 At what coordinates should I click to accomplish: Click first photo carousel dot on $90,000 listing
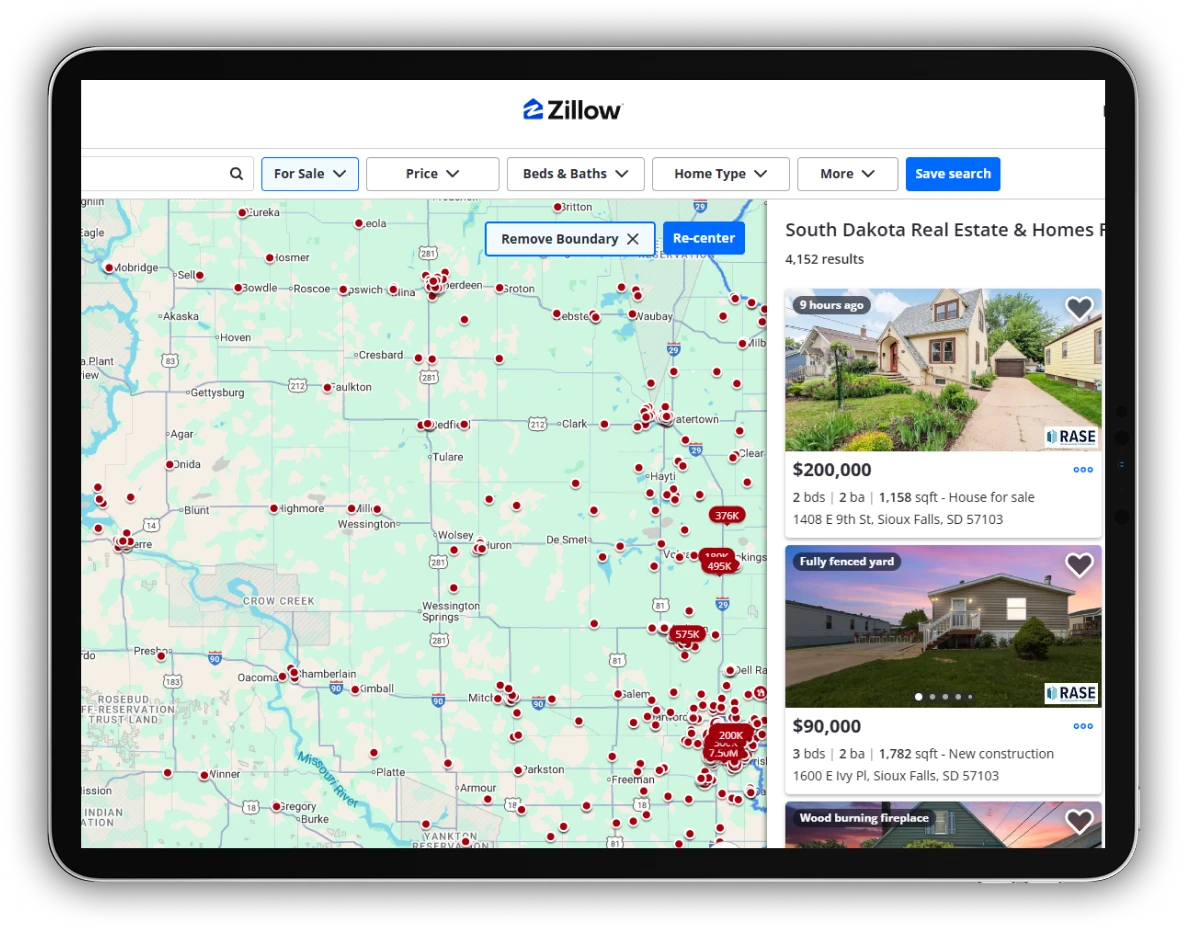(x=918, y=696)
